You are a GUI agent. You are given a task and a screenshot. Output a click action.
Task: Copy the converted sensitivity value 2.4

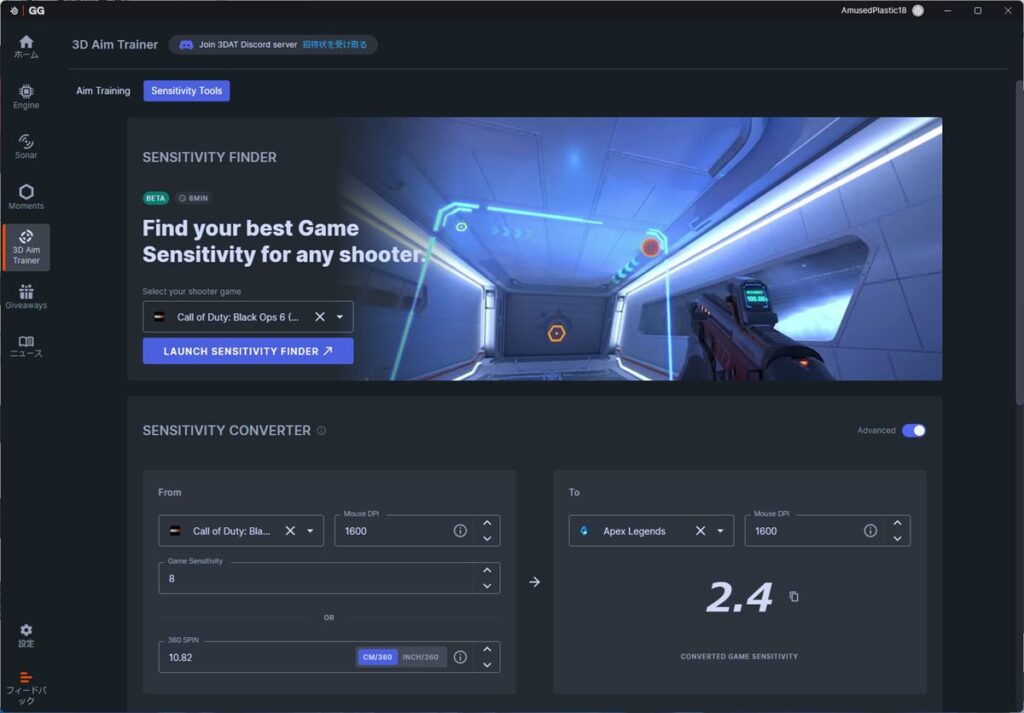[x=794, y=597]
